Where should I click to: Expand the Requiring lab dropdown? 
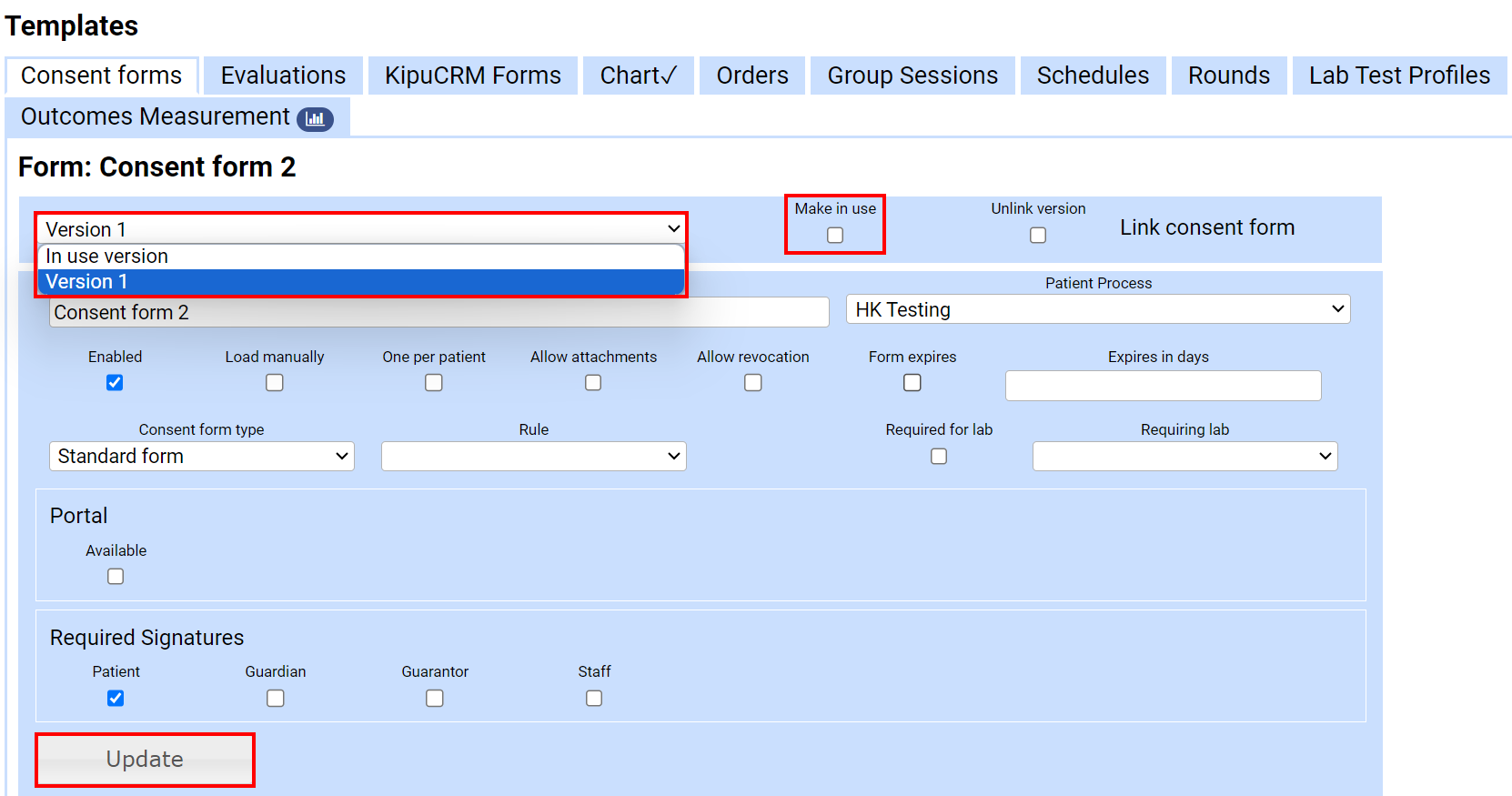1184,457
